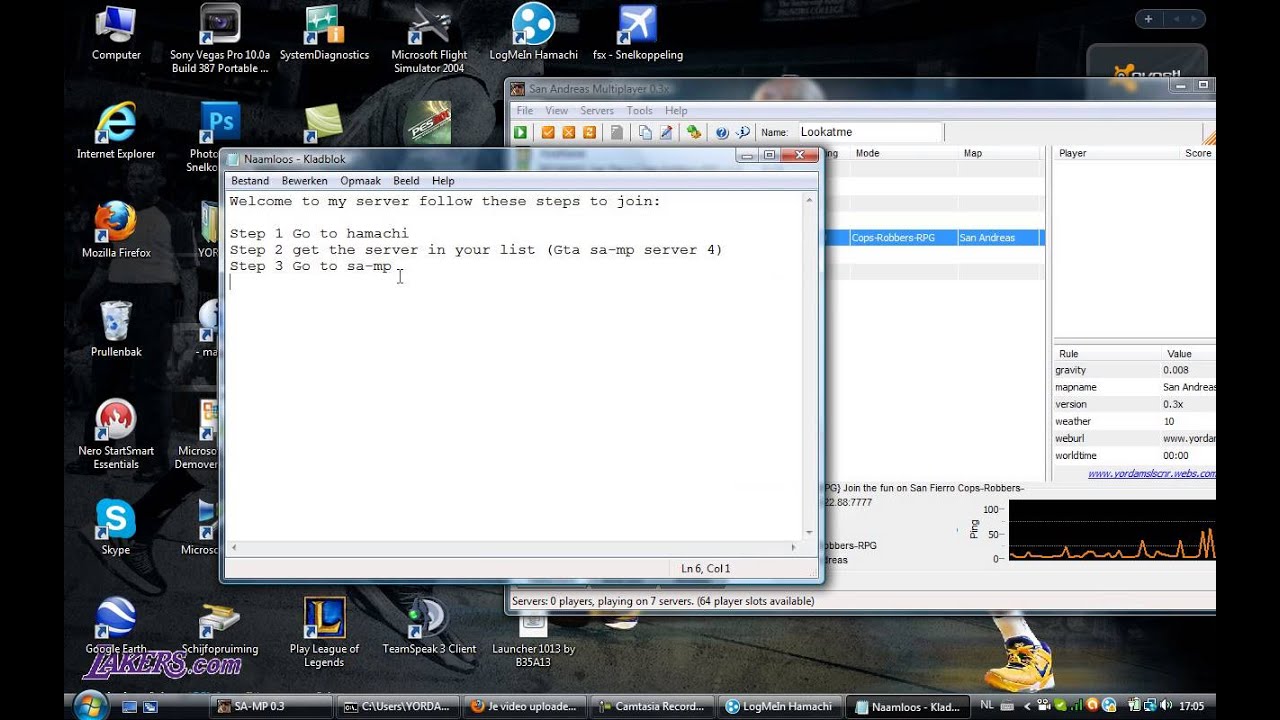1280x720 pixels.
Task: Open TeamSpeak 3 Client desktop icon
Action: pyautogui.click(x=429, y=627)
